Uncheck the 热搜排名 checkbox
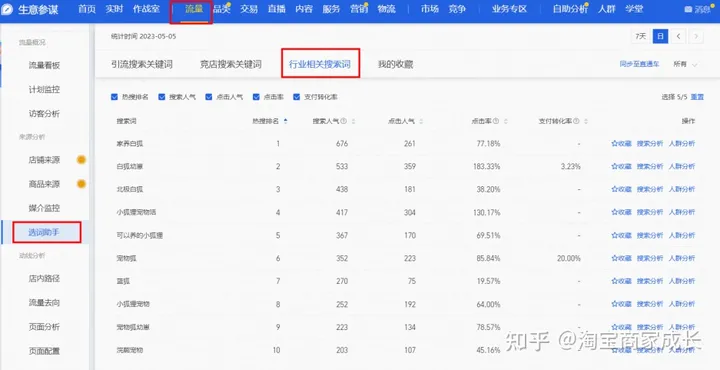 (114, 97)
